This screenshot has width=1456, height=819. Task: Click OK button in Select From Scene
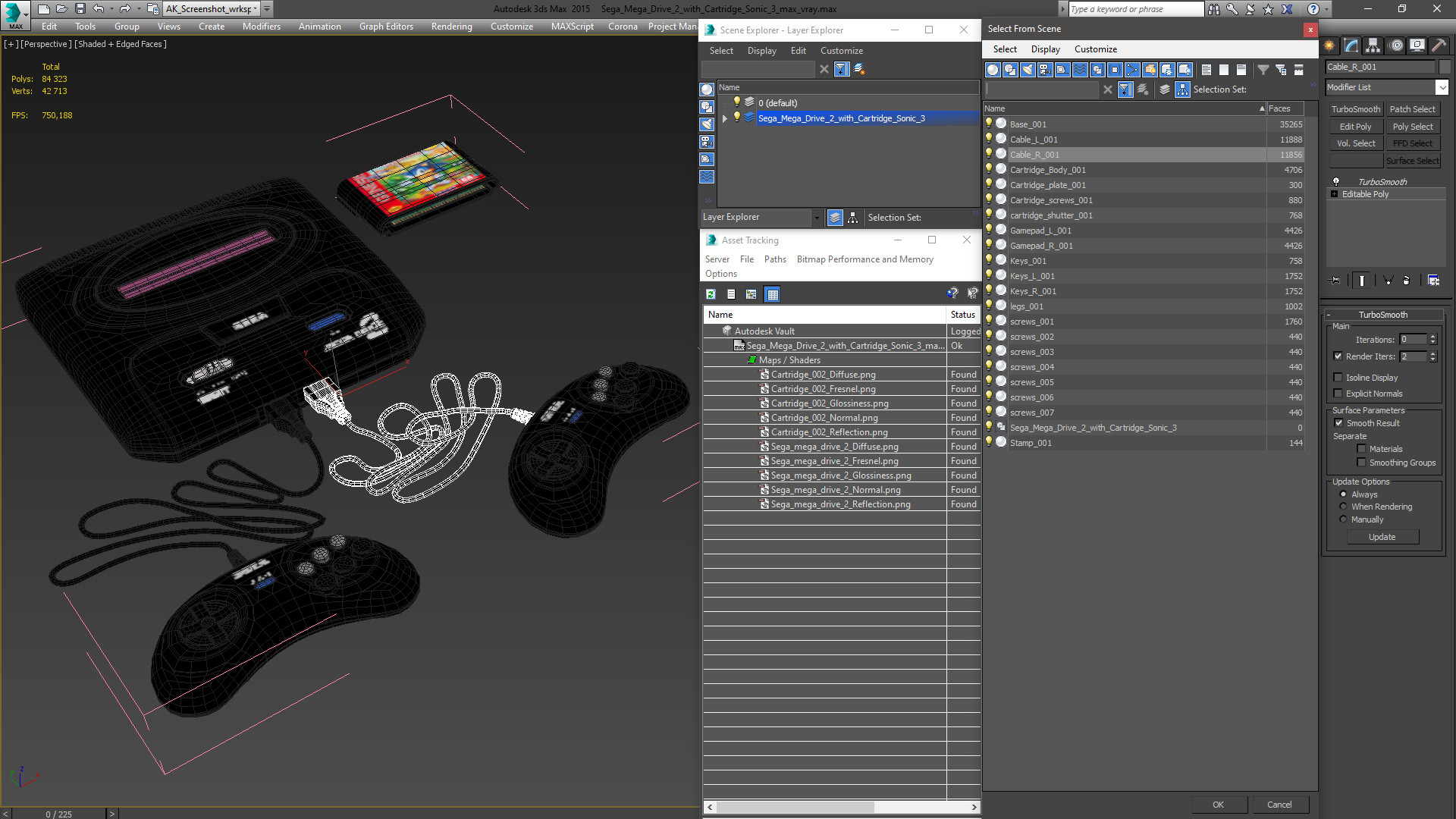pos(1218,805)
